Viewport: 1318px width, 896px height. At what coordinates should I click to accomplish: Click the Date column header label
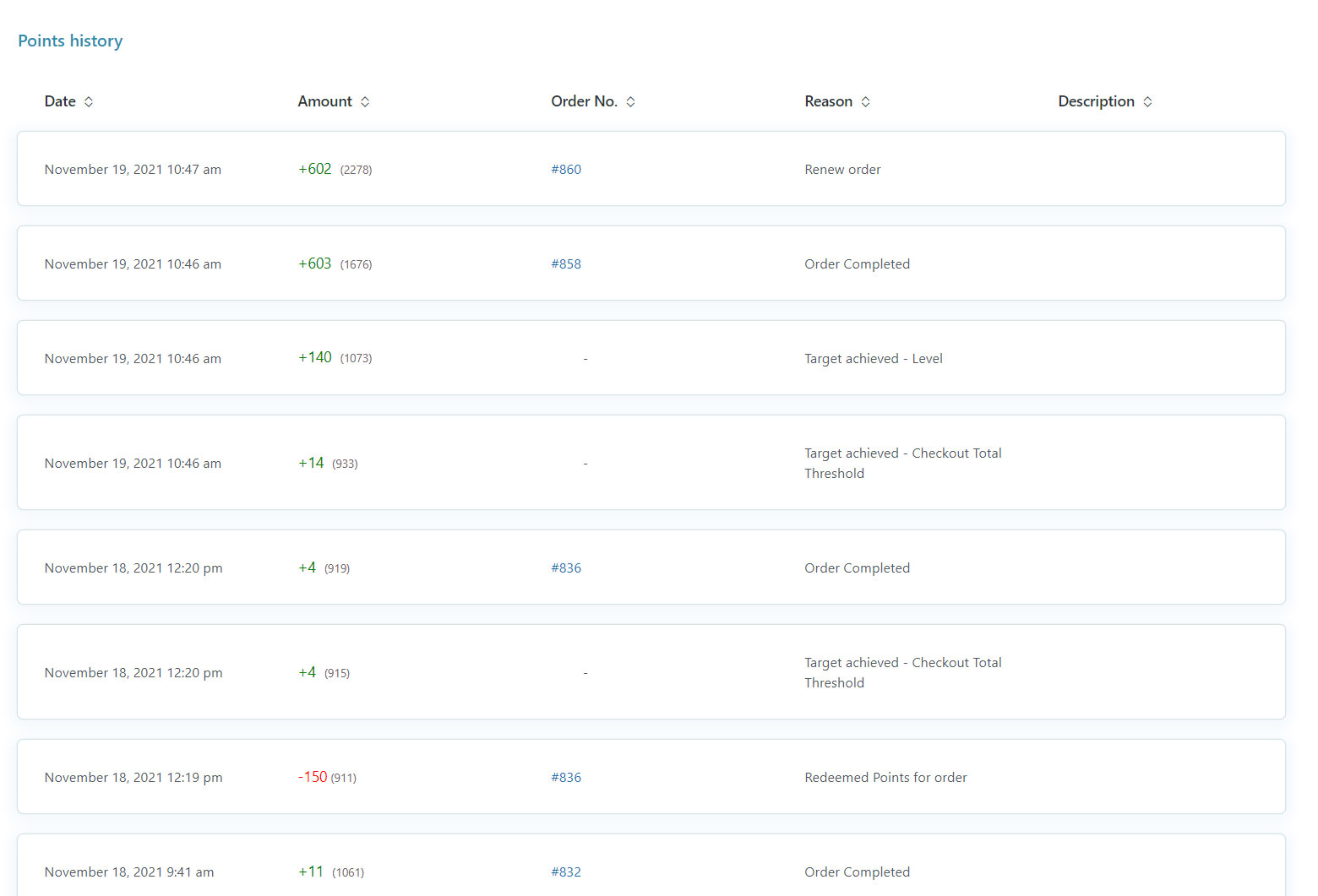tap(60, 101)
